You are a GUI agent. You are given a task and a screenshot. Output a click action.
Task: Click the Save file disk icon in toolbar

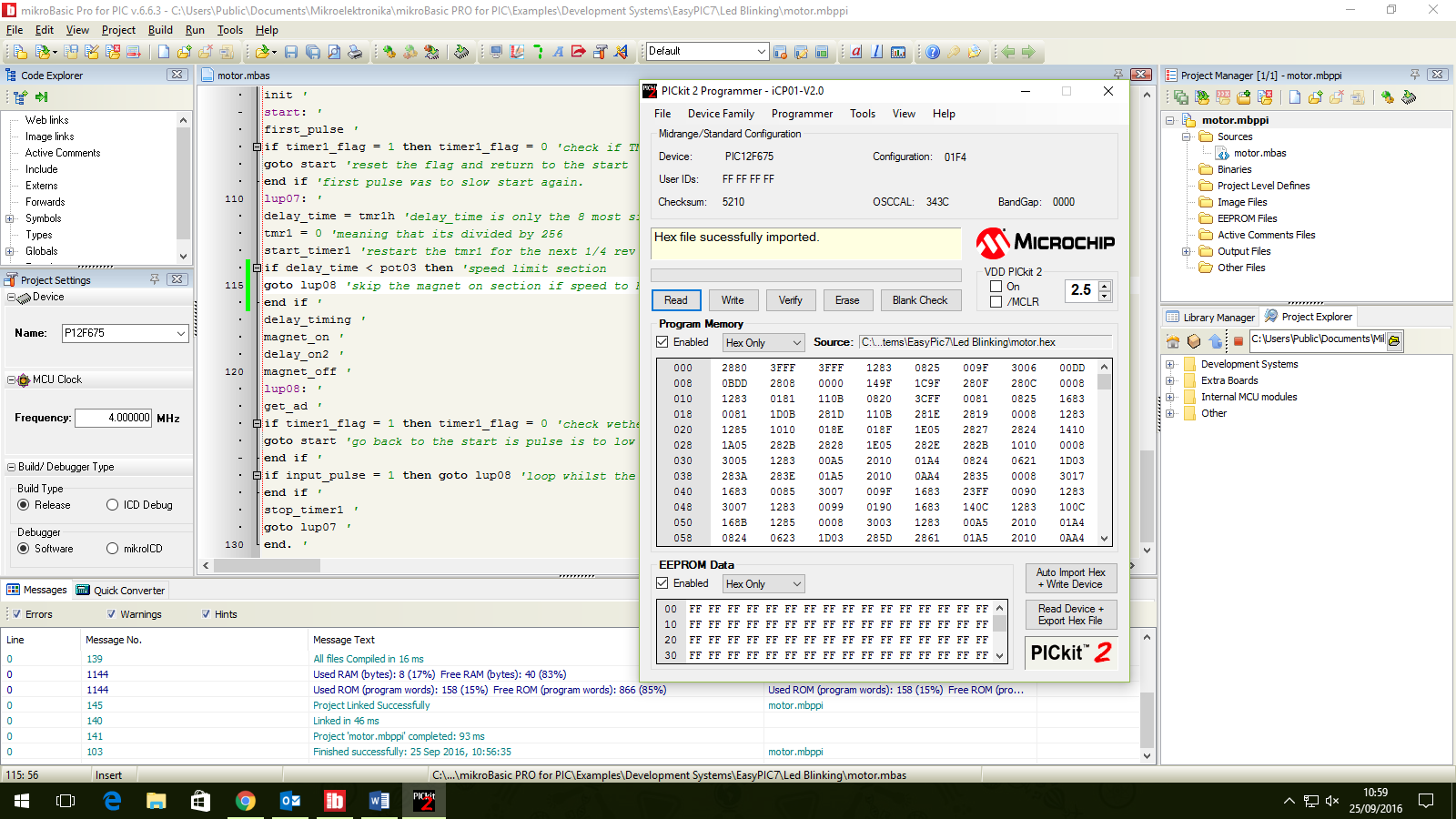tap(291, 52)
